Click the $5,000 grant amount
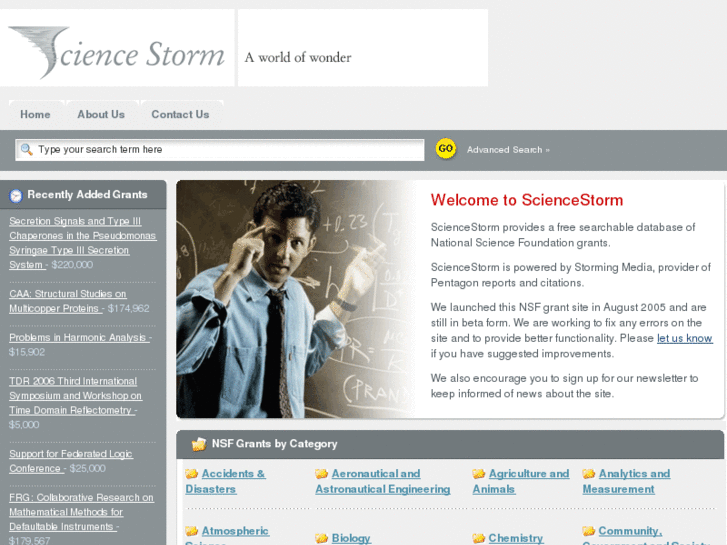Screen dimensions: 727x545 click(x=24, y=425)
